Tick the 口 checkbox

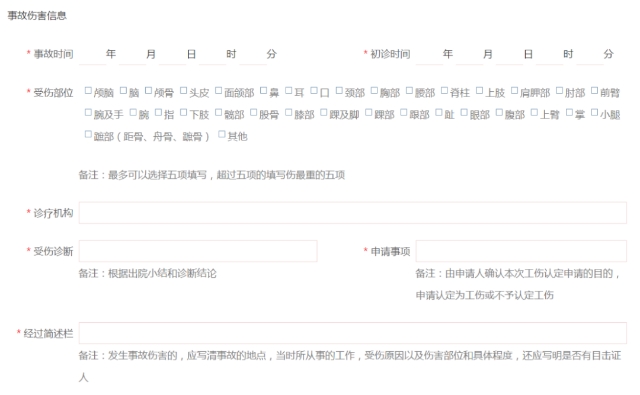pos(314,91)
